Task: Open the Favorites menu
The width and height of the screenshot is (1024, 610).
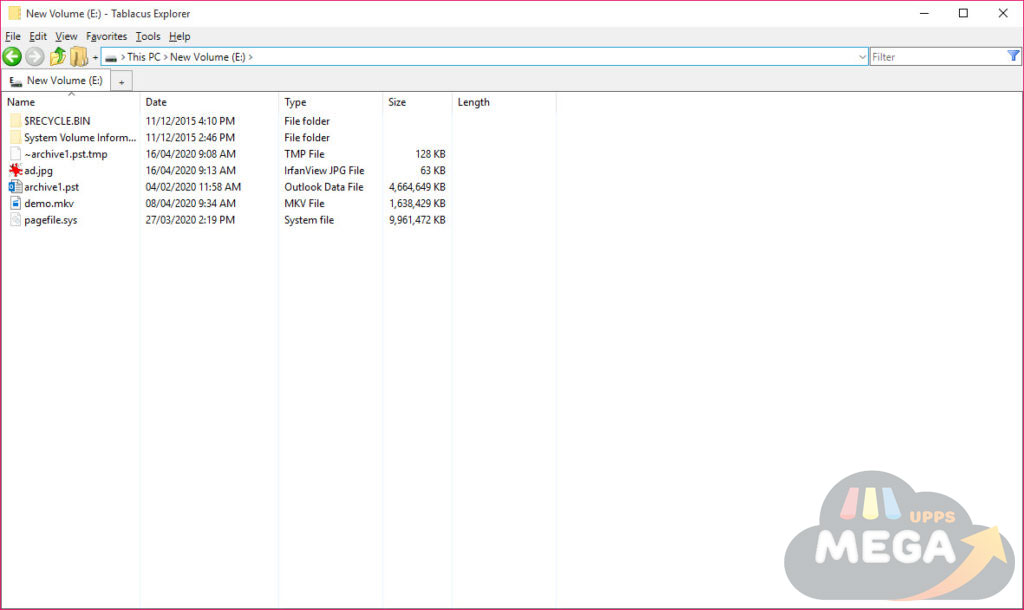Action: coord(106,37)
